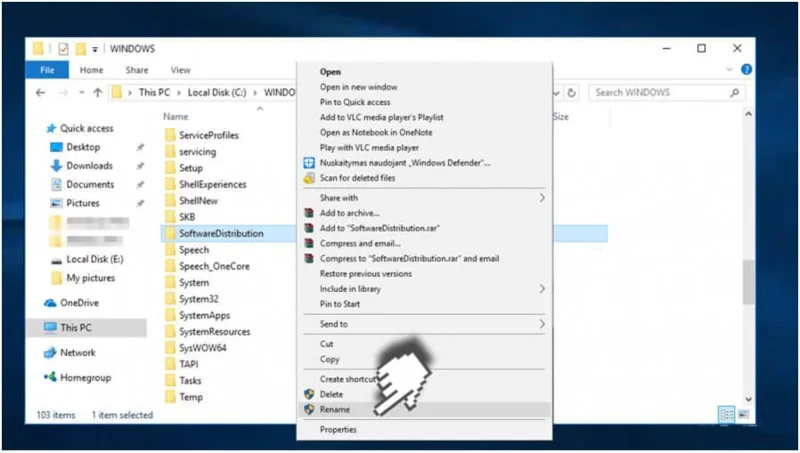The image size is (800, 453).
Task: Switch to the Share ribbon tab
Action: pos(137,70)
